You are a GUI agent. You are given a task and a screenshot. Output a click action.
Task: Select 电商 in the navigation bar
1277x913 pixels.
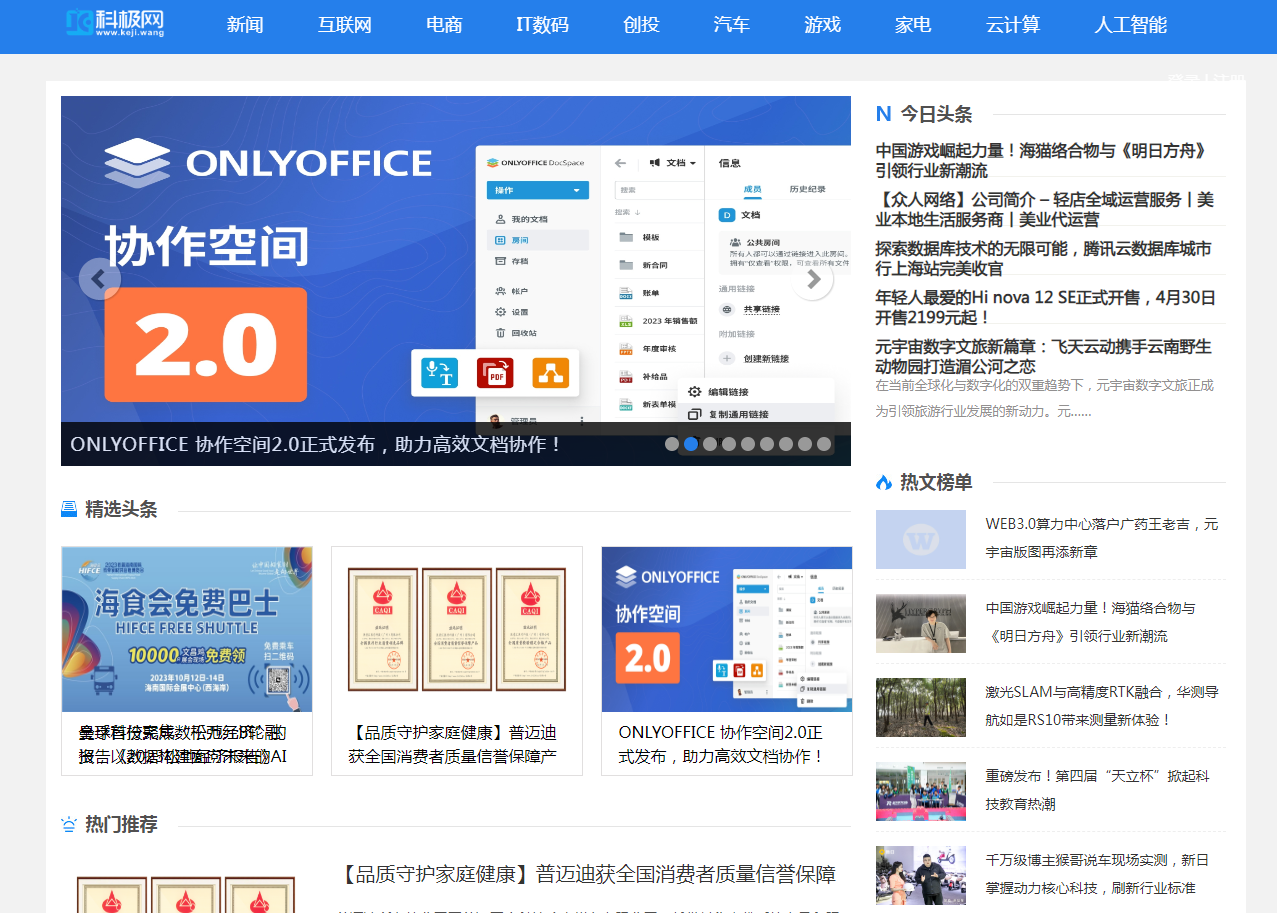444,25
